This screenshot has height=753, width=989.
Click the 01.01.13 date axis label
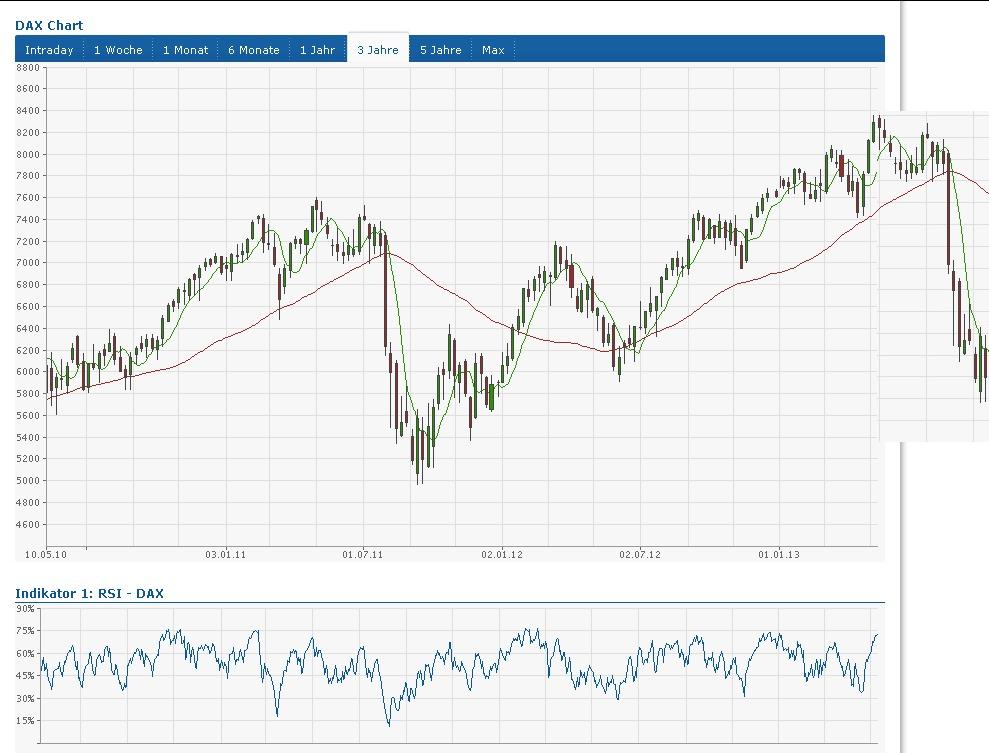pyautogui.click(x=779, y=554)
